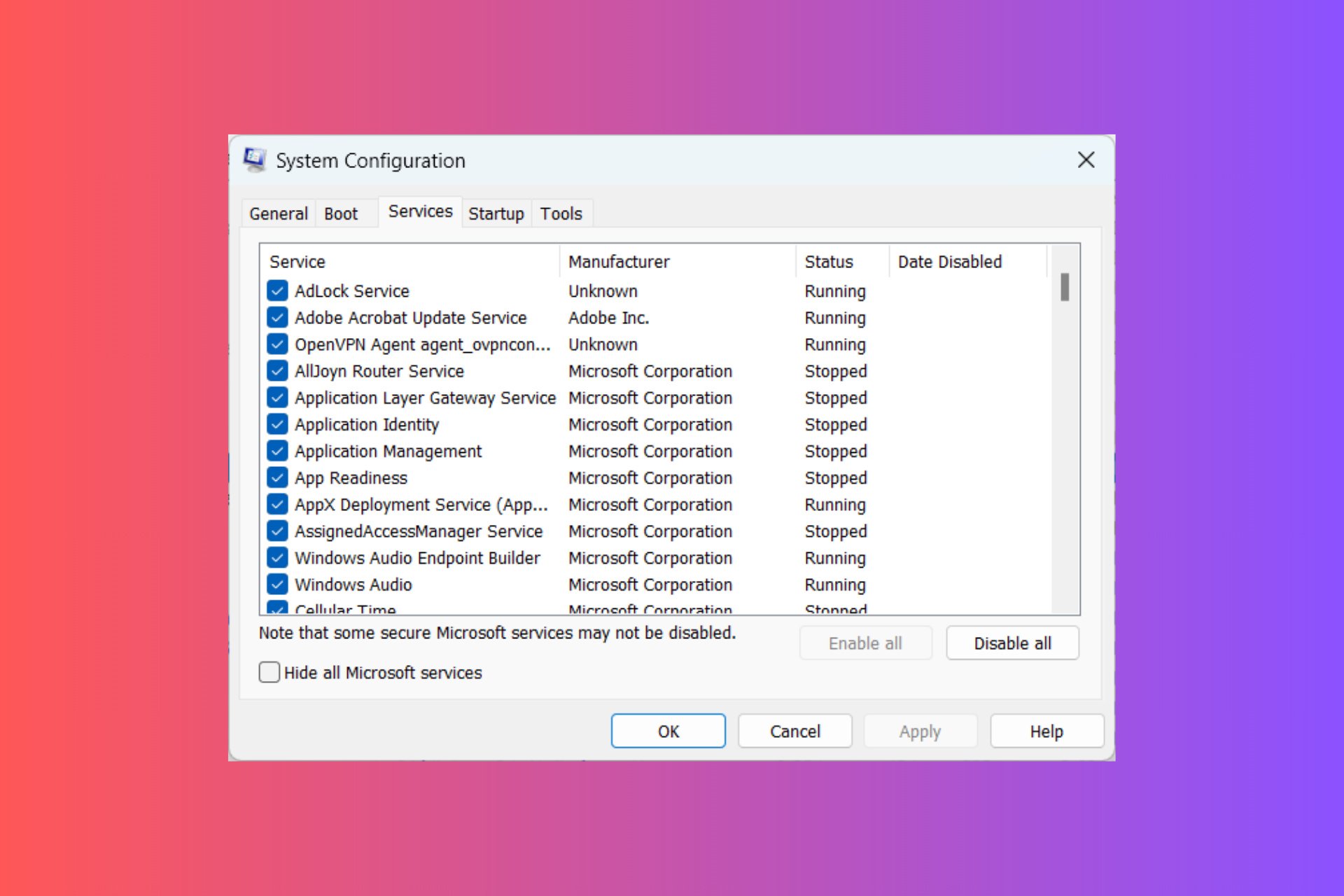1344x896 pixels.
Task: Select the 'AdLock Service' row name
Action: point(351,290)
